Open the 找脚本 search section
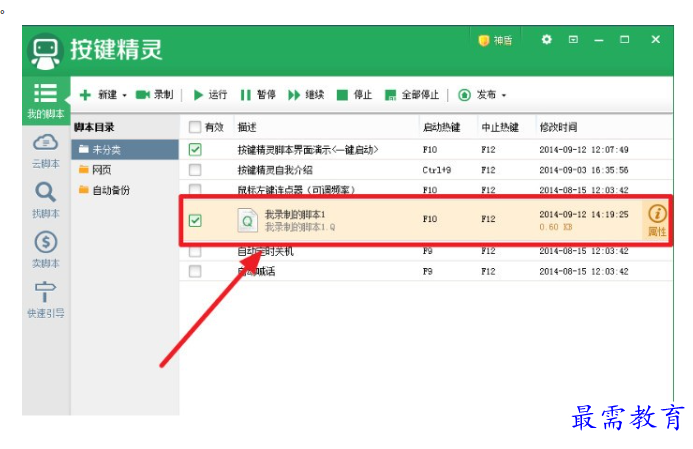 pos(46,200)
